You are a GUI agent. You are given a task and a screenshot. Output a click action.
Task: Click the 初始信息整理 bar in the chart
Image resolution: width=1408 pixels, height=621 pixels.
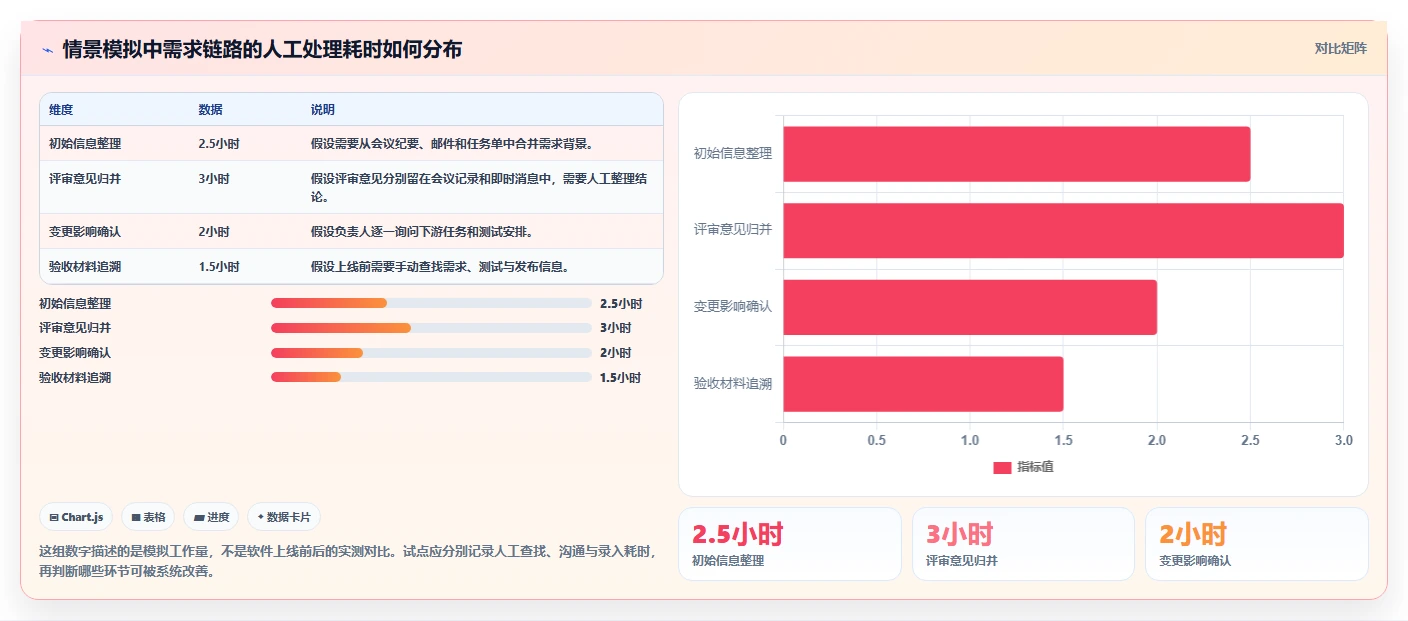tap(1016, 154)
